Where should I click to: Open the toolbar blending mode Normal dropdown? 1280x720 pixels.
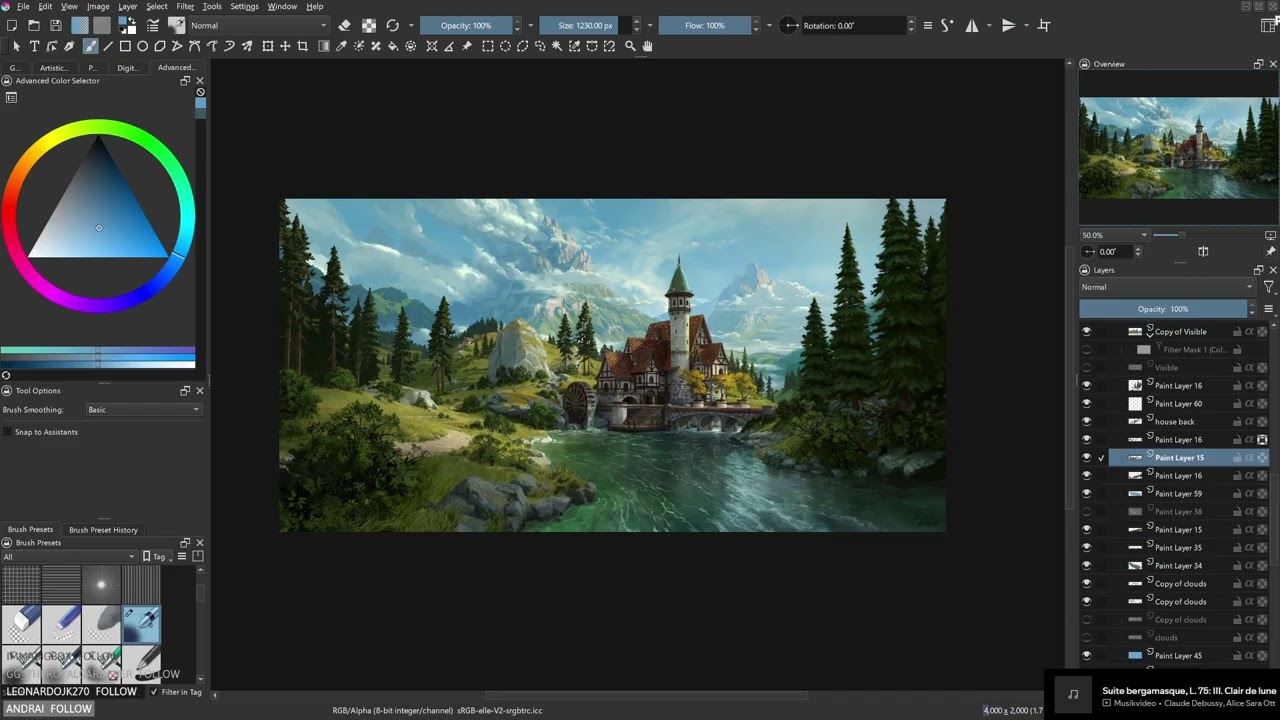(x=257, y=25)
